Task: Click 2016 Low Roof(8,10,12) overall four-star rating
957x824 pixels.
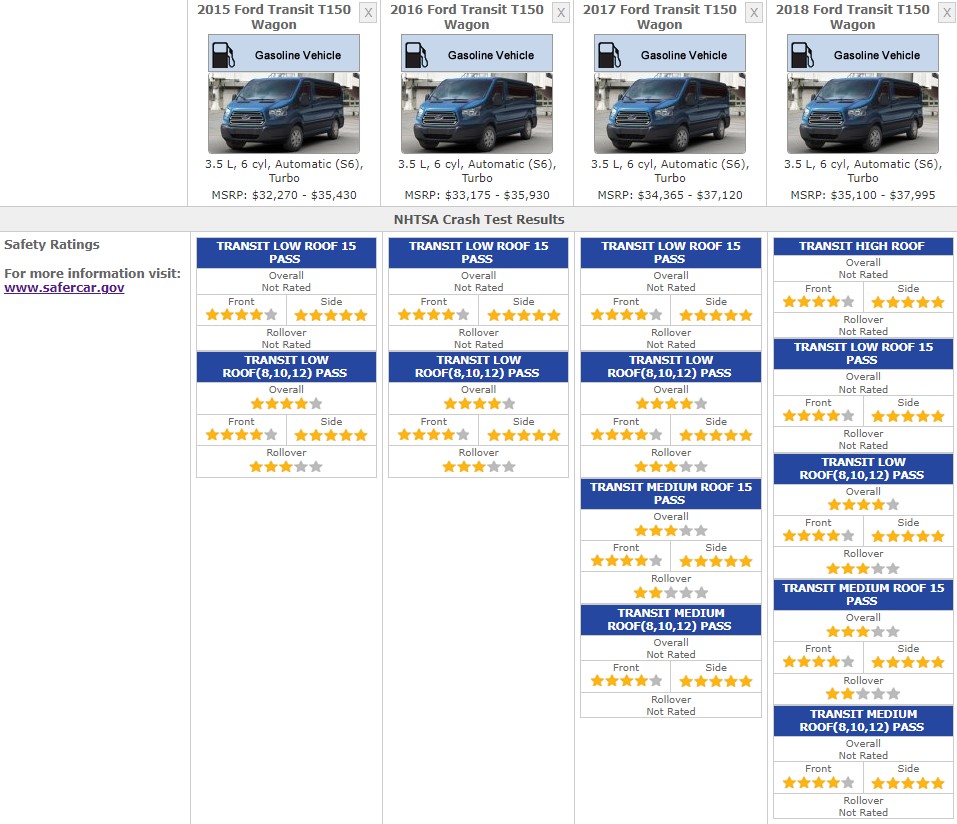Action: tap(479, 403)
